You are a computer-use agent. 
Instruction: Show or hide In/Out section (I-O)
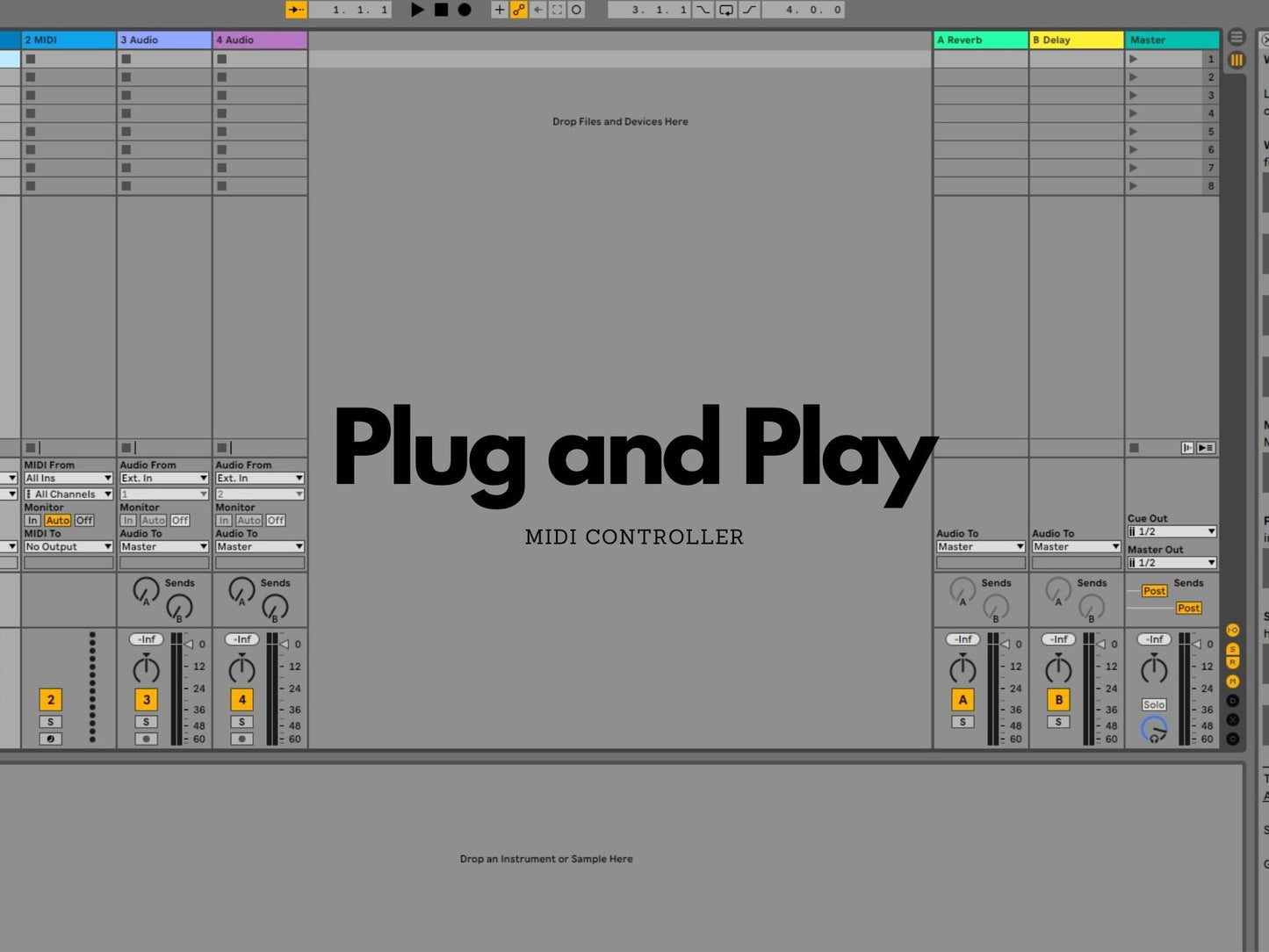(1233, 631)
